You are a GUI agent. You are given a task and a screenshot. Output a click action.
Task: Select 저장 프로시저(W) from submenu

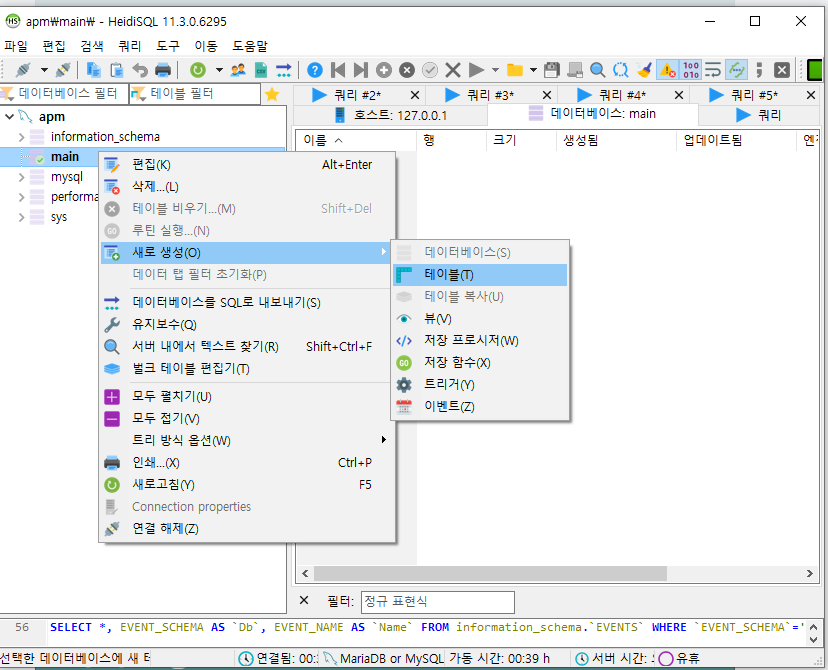click(x=479, y=341)
